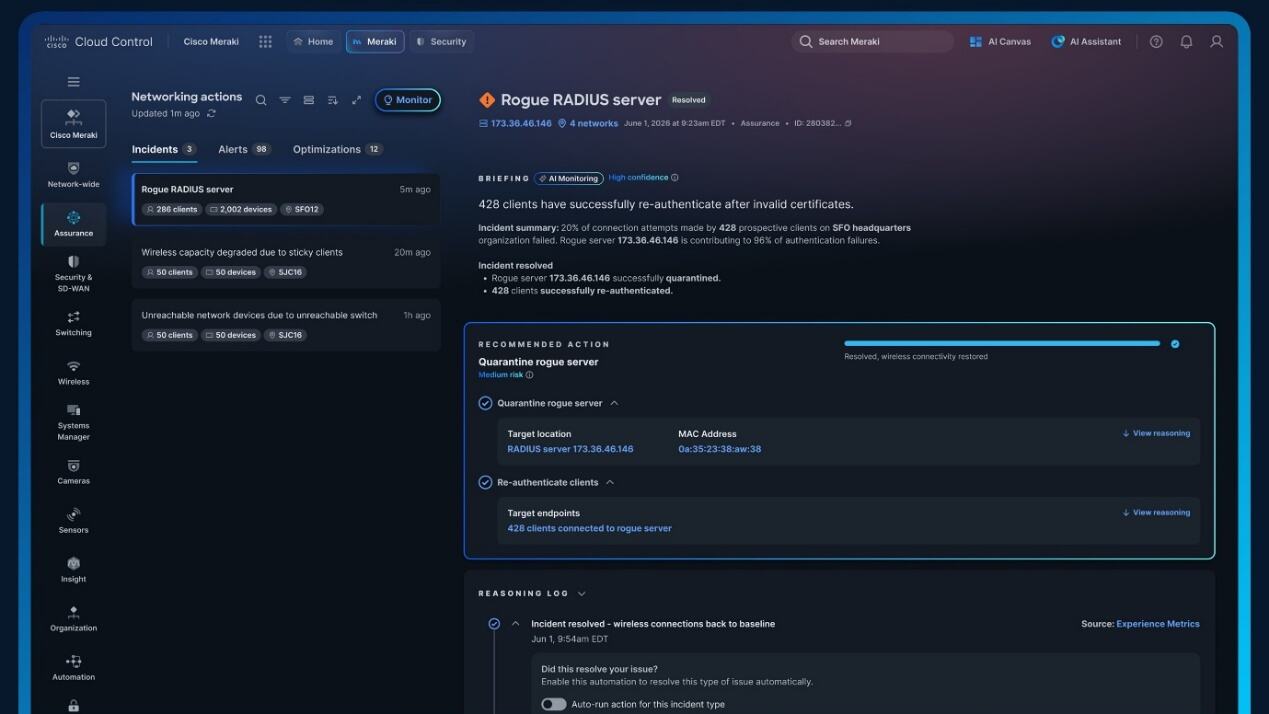This screenshot has width=1269, height=714.
Task: Expand View reasoning for Target location
Action: click(1156, 433)
